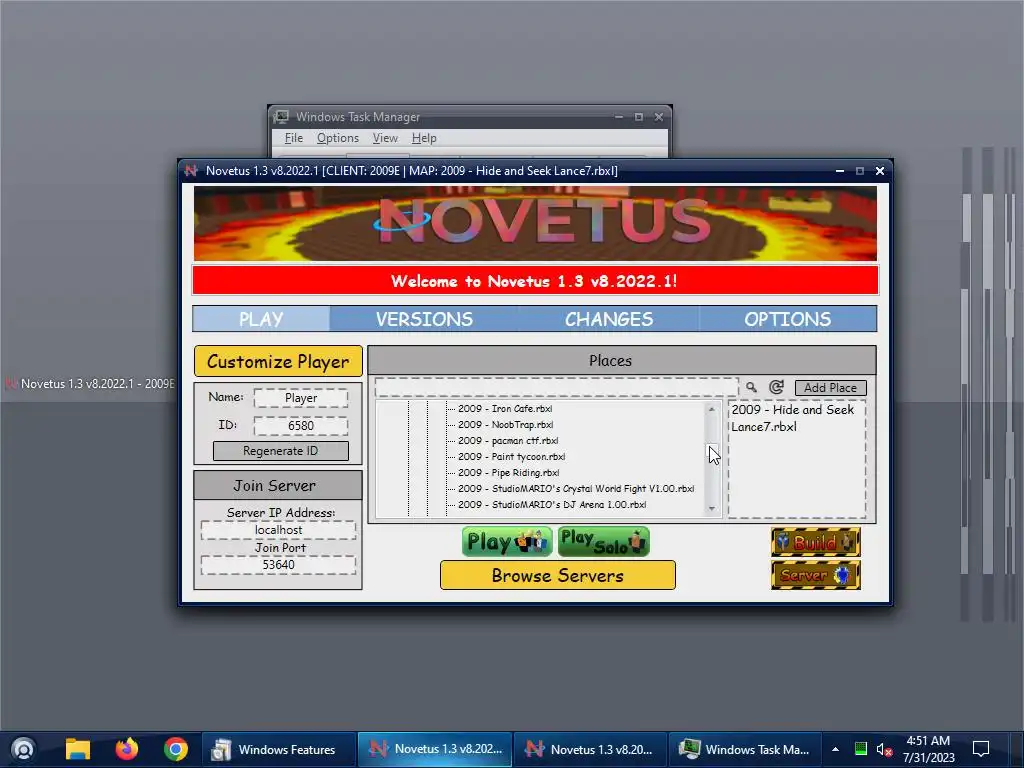Image resolution: width=1024 pixels, height=768 pixels.
Task: Start a Play Solo session
Action: [x=603, y=542]
